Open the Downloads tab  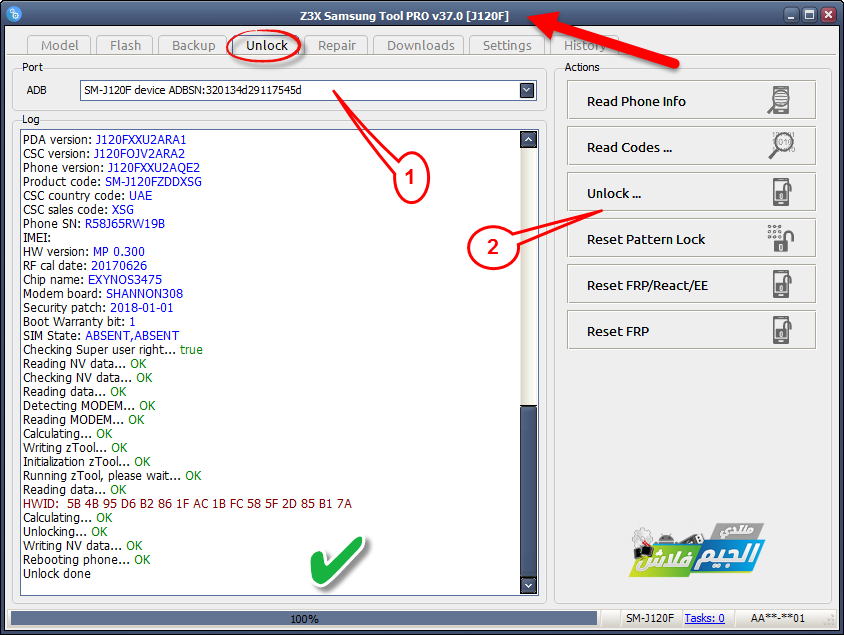pyautogui.click(x=420, y=45)
